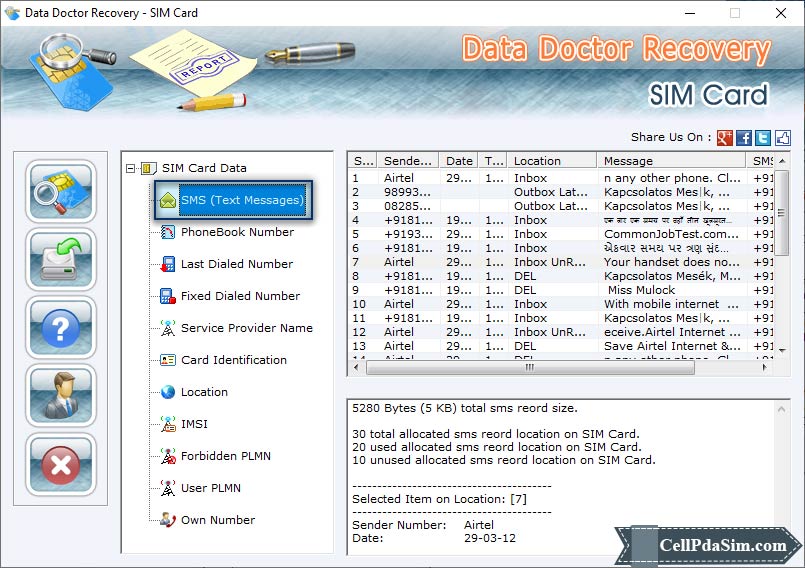Click the About Us person icon
The height and width of the screenshot is (568, 805).
(61, 395)
